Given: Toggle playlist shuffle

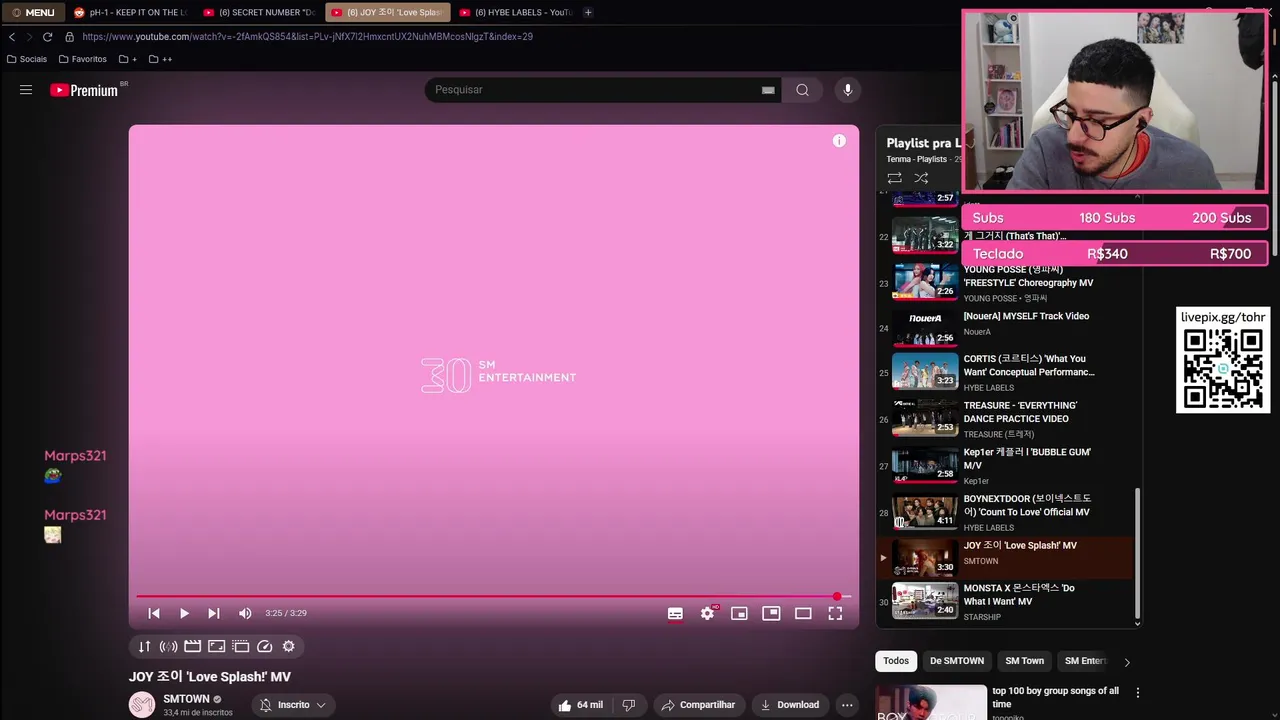Looking at the screenshot, I should (921, 178).
